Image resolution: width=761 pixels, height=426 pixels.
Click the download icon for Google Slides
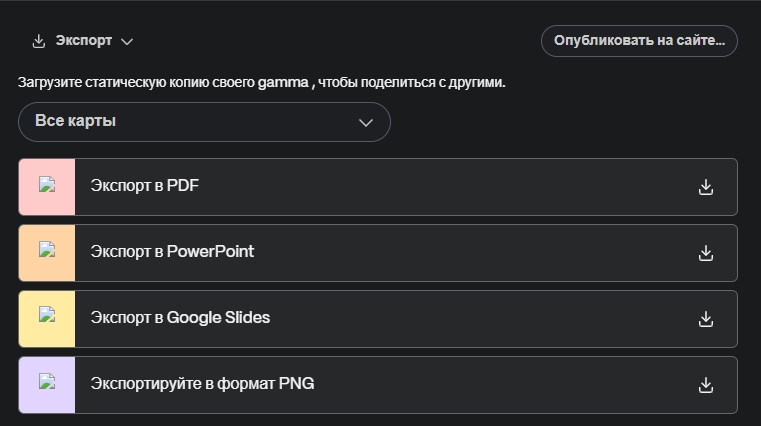(x=705, y=319)
